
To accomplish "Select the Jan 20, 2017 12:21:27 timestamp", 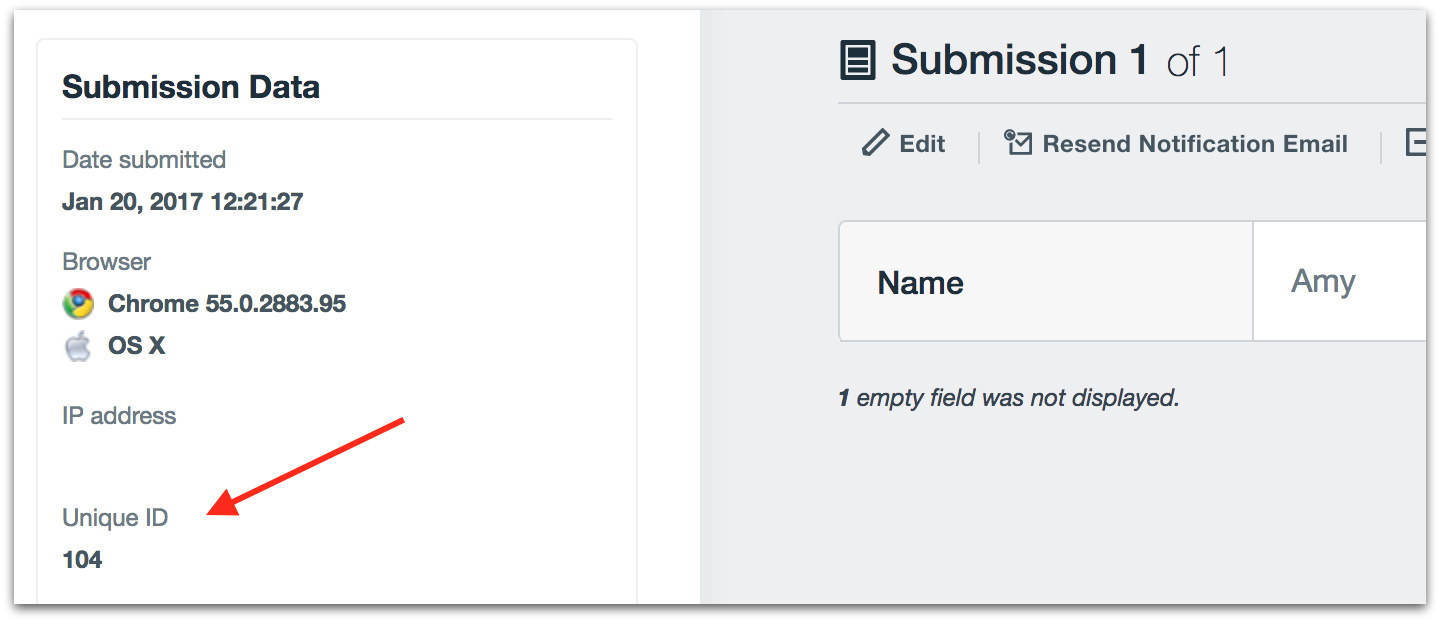I will coord(182,202).
